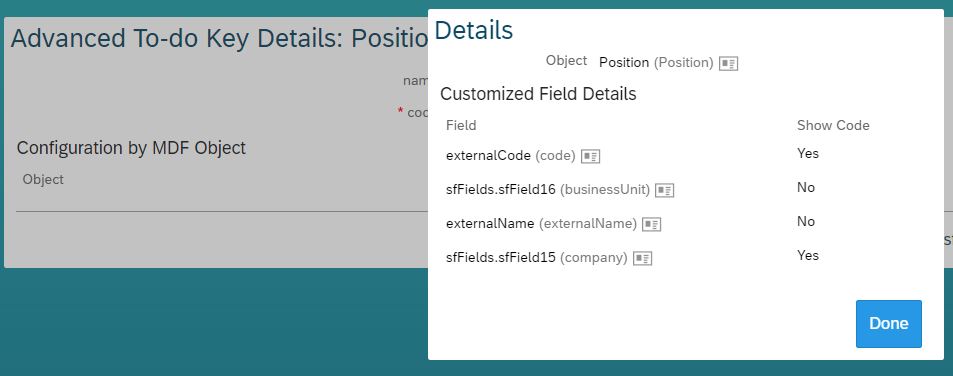The image size is (953, 376).
Task: Select the externalCode (code) field row
Action: click(686, 156)
